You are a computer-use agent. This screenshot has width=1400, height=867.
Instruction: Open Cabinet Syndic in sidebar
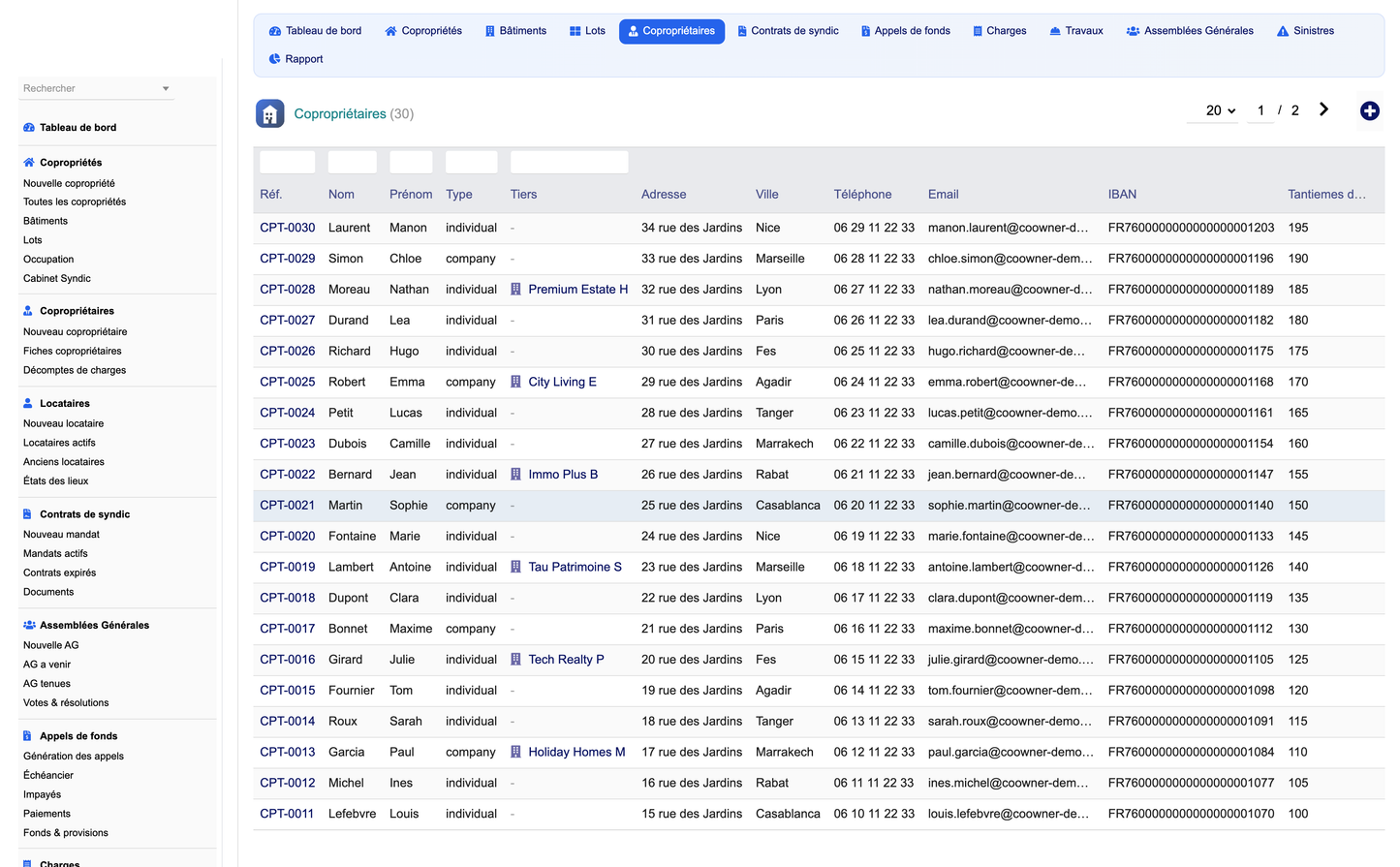[x=57, y=279]
